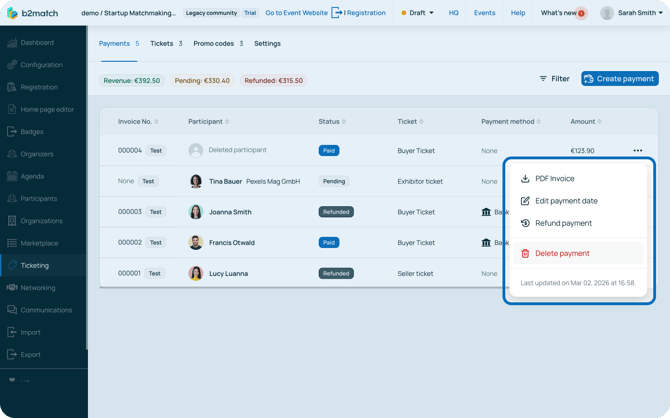Screen dimensions: 670x418
Task: Open the Draft status dropdown
Action: tap(418, 13)
